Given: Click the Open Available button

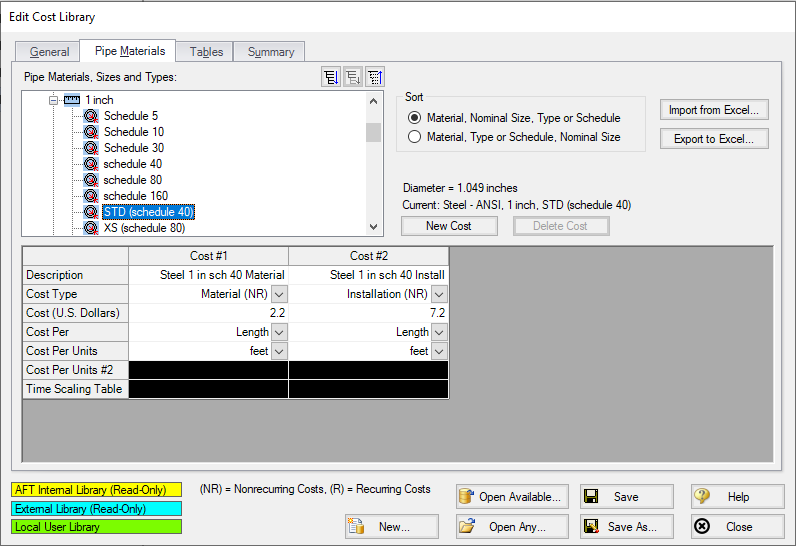Looking at the screenshot, I should [512, 496].
